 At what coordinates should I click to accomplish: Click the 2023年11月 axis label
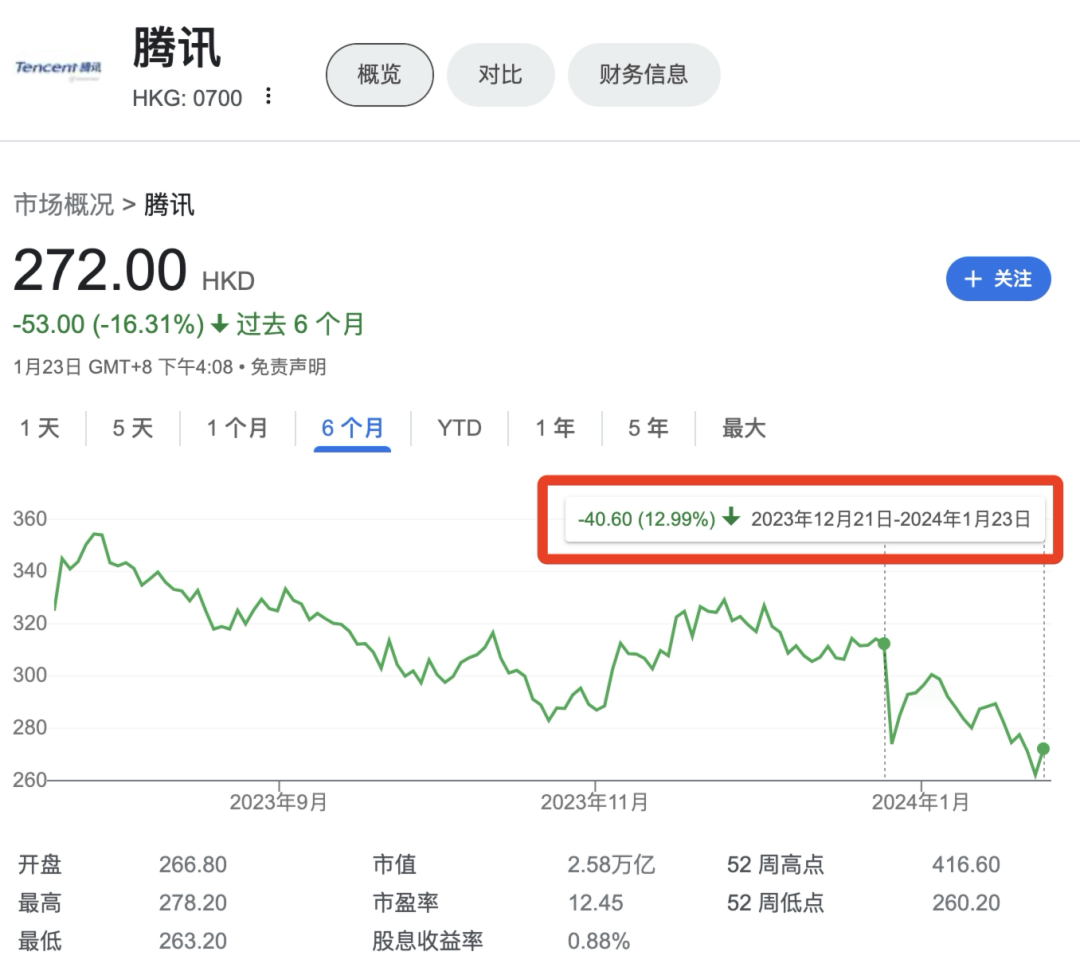point(594,802)
